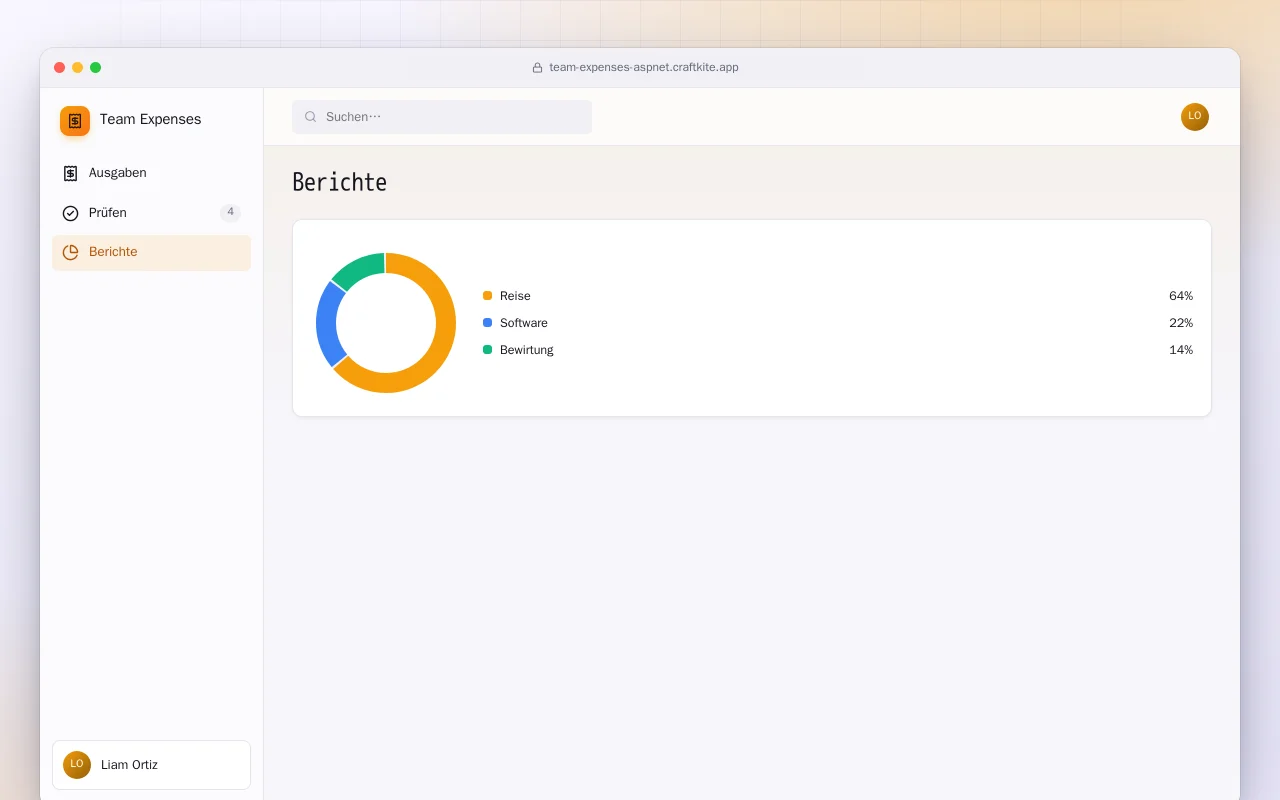
Task: Click the magnifier icon in search bar
Action: 311,117
